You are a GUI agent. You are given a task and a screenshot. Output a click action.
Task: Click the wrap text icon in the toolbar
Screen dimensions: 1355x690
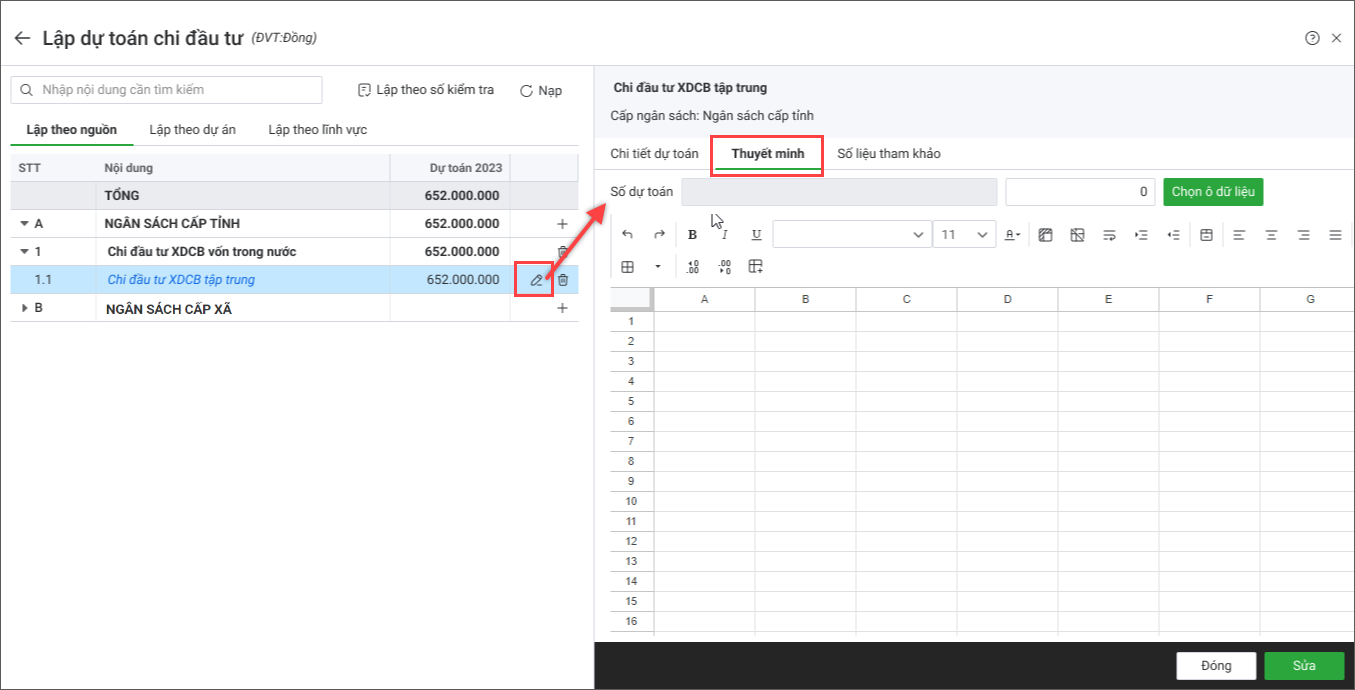click(1109, 235)
